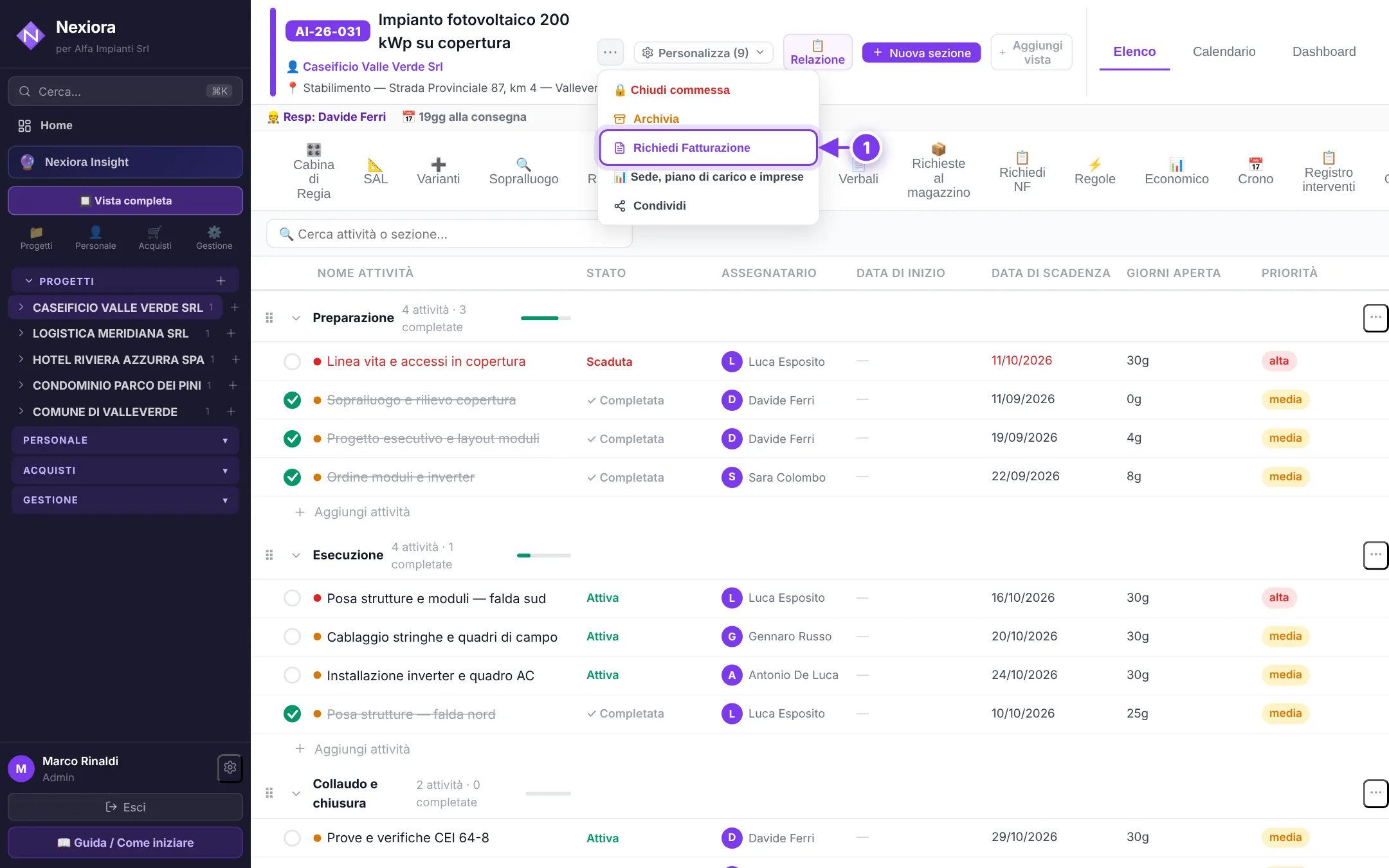Open the Crono shortcut
Image resolution: width=1389 pixels, height=868 pixels.
click(1255, 171)
